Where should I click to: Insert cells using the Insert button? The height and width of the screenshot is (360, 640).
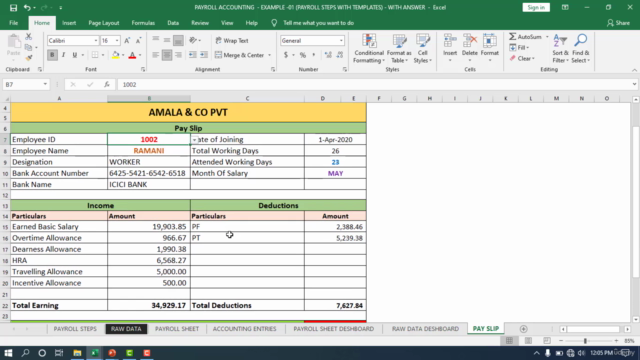[450, 49]
